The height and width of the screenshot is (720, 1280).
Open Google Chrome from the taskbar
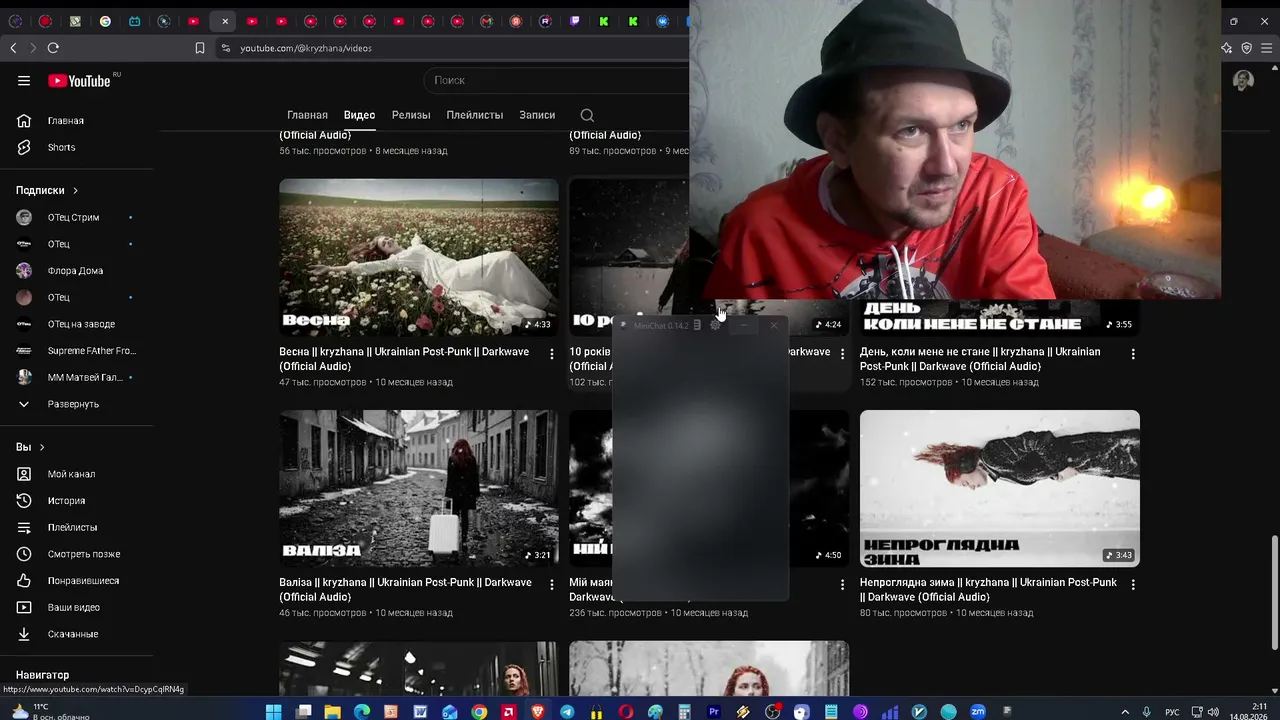(479, 712)
